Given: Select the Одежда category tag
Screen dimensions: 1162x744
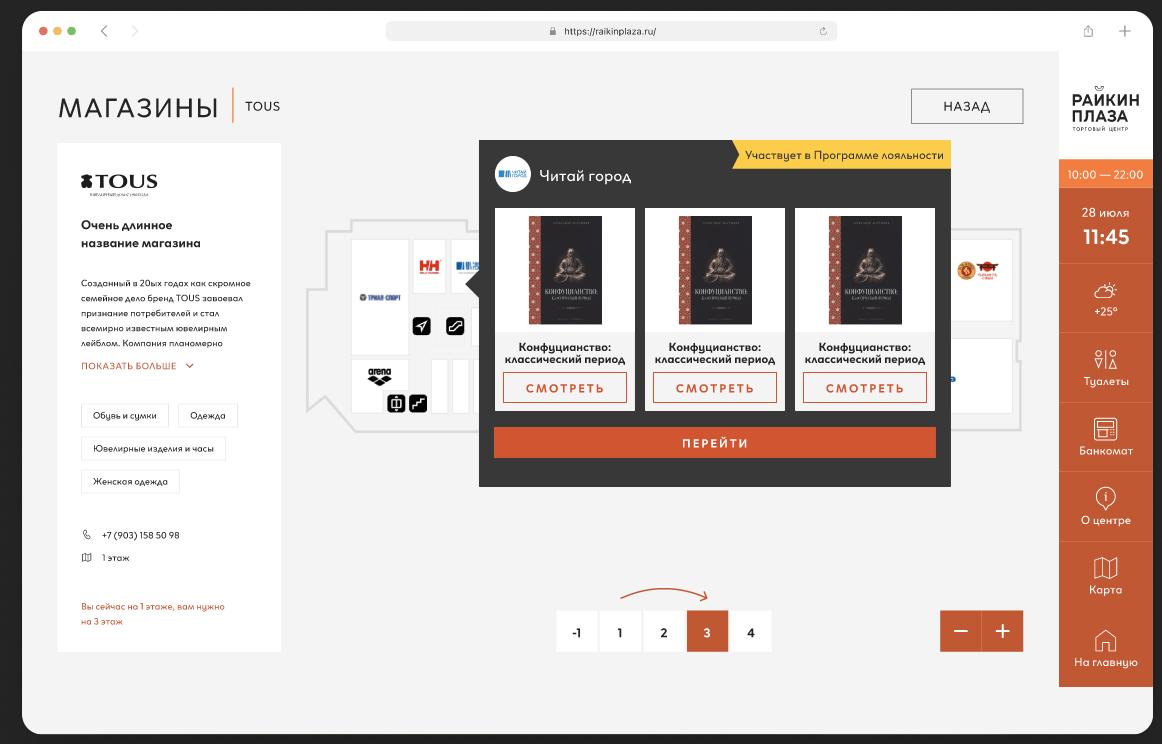Looking at the screenshot, I should pos(208,416).
